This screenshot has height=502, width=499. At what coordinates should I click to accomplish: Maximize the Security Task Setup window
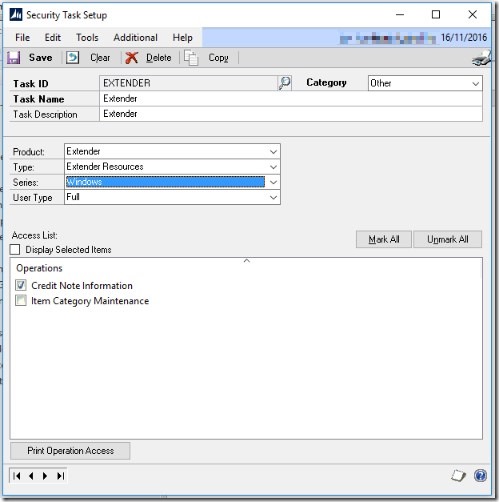(436, 15)
